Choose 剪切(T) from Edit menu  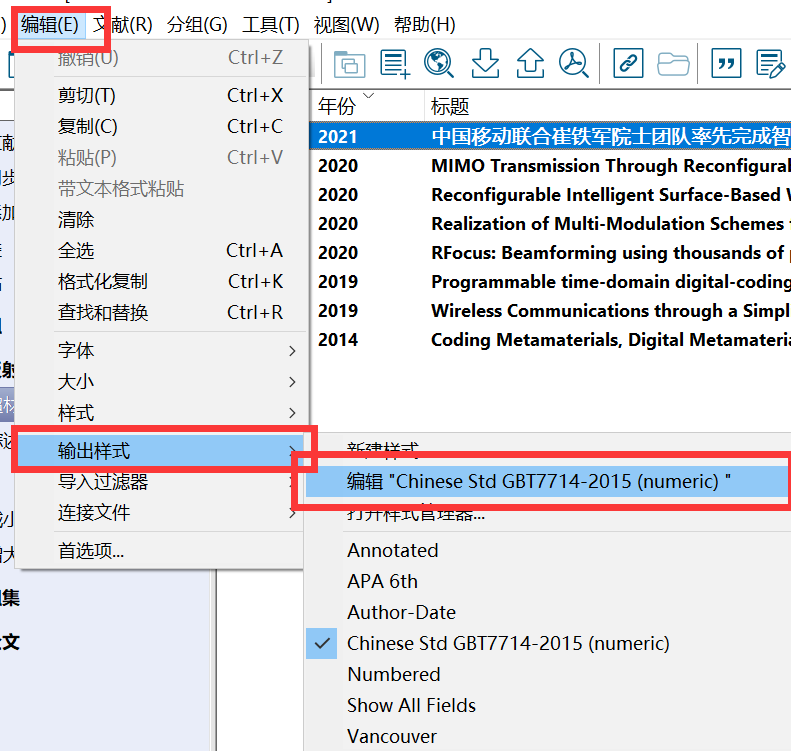(x=160, y=95)
